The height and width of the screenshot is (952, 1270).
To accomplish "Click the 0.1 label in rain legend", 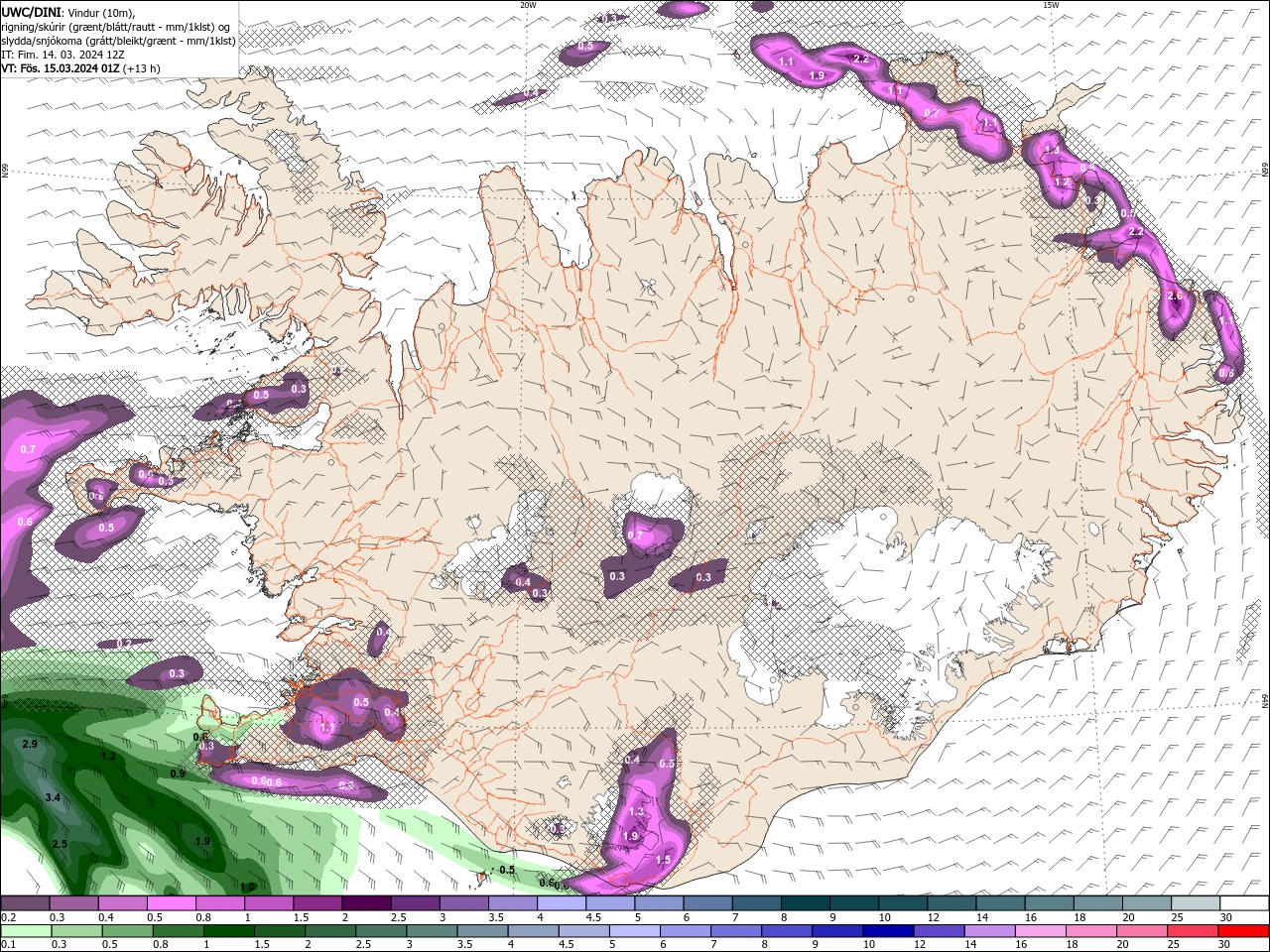I will click(x=7, y=945).
